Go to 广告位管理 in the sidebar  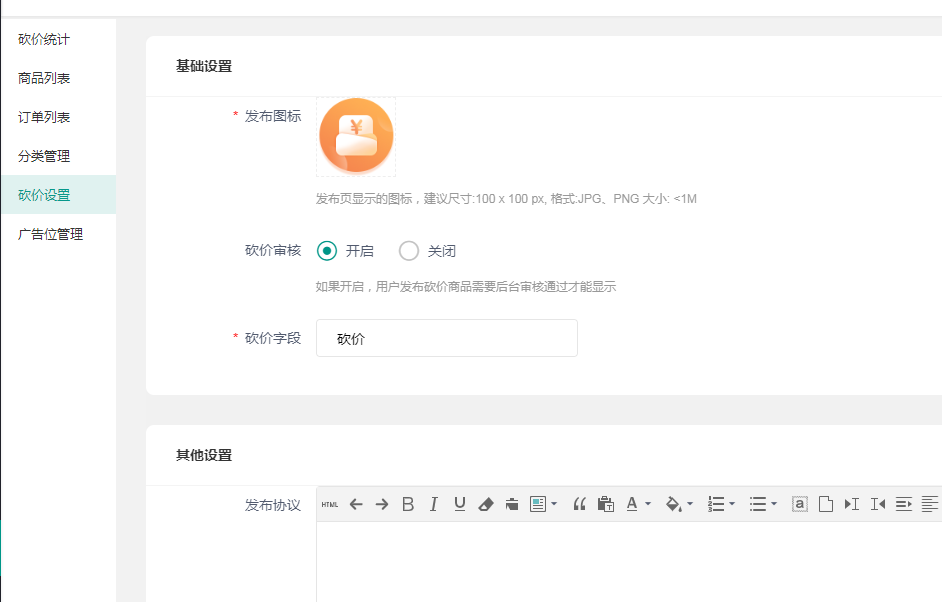(x=50, y=234)
